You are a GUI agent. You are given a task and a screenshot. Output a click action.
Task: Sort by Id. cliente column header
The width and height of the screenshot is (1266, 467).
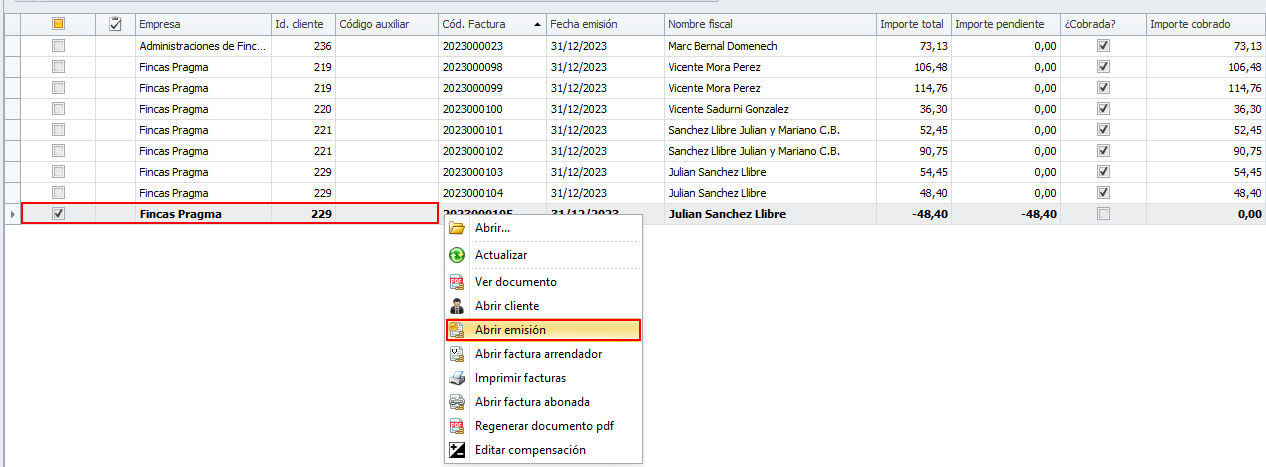(x=303, y=24)
